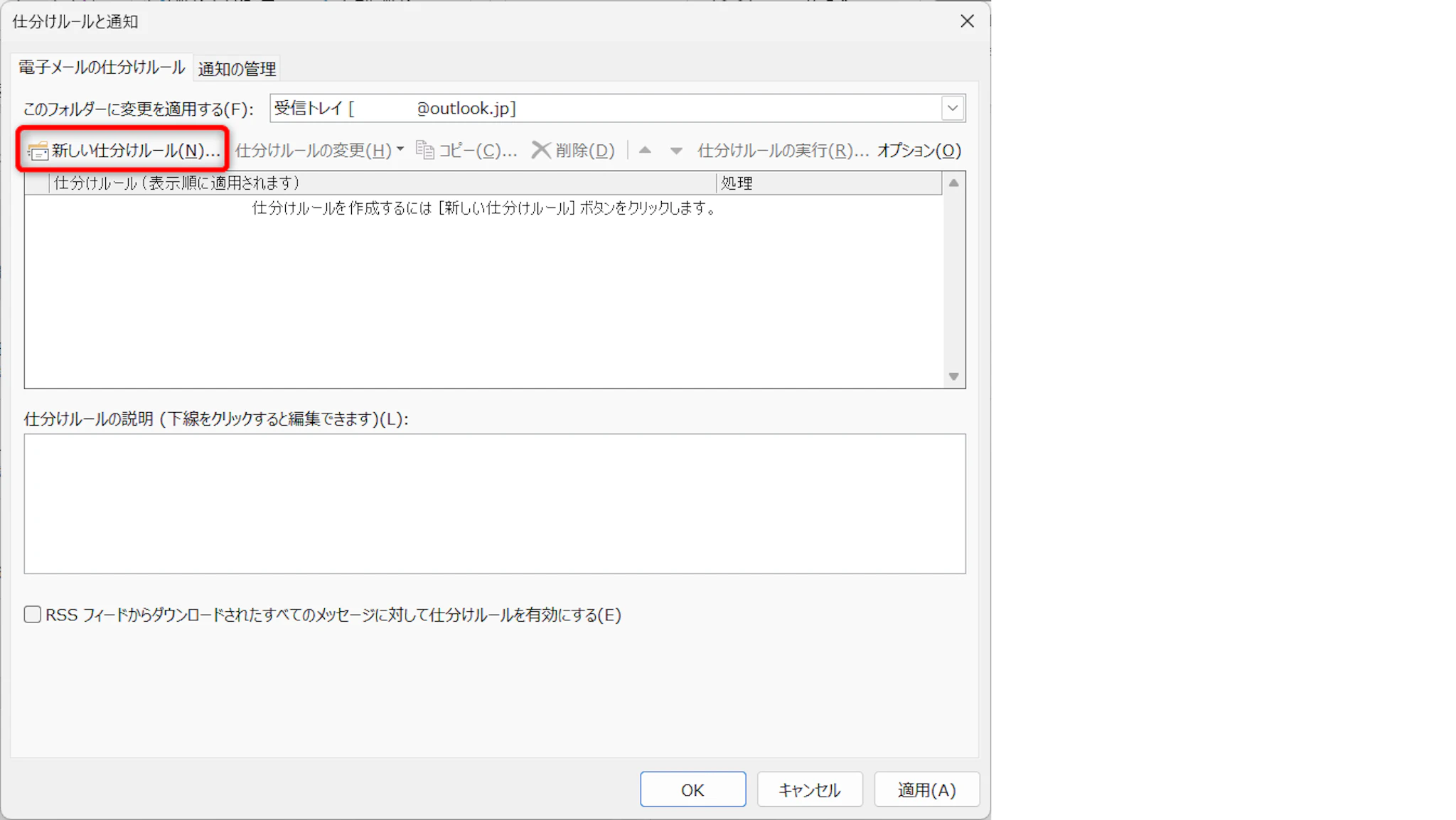Viewport: 1456px width, 820px height.
Task: Expand the 受信トレイ folder dropdown arrow
Action: [x=953, y=108]
